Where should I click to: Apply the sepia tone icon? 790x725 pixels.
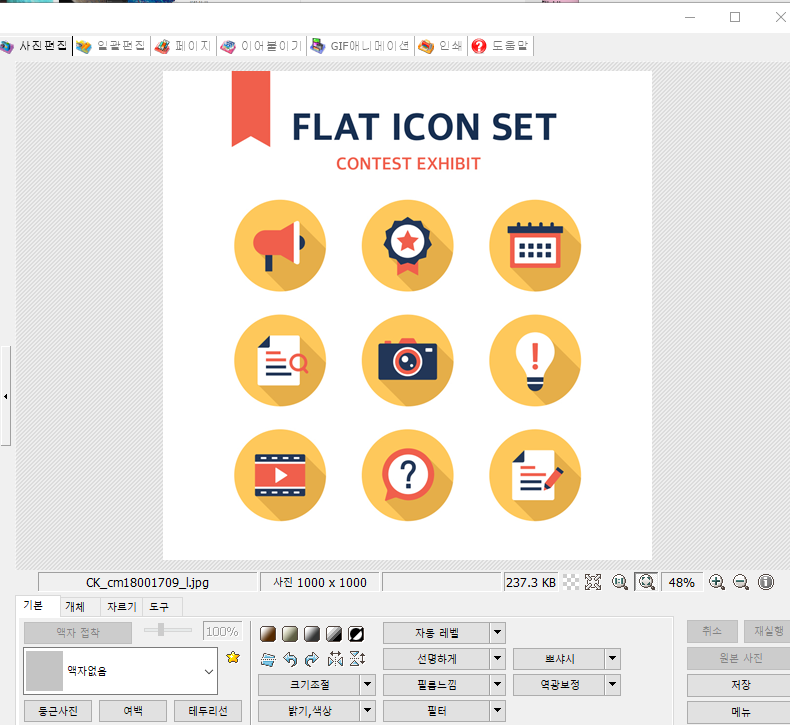click(268, 634)
